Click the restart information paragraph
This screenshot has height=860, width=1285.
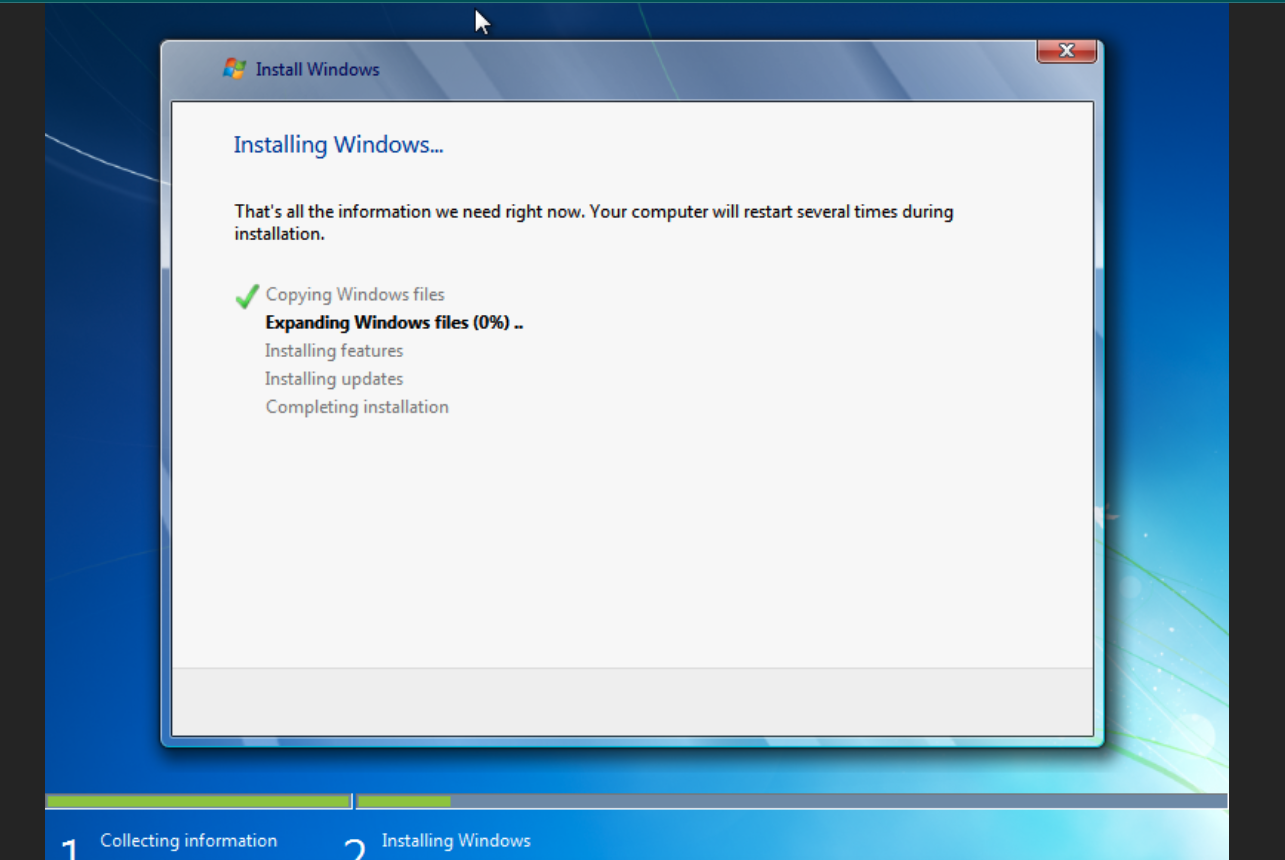pyautogui.click(x=594, y=223)
